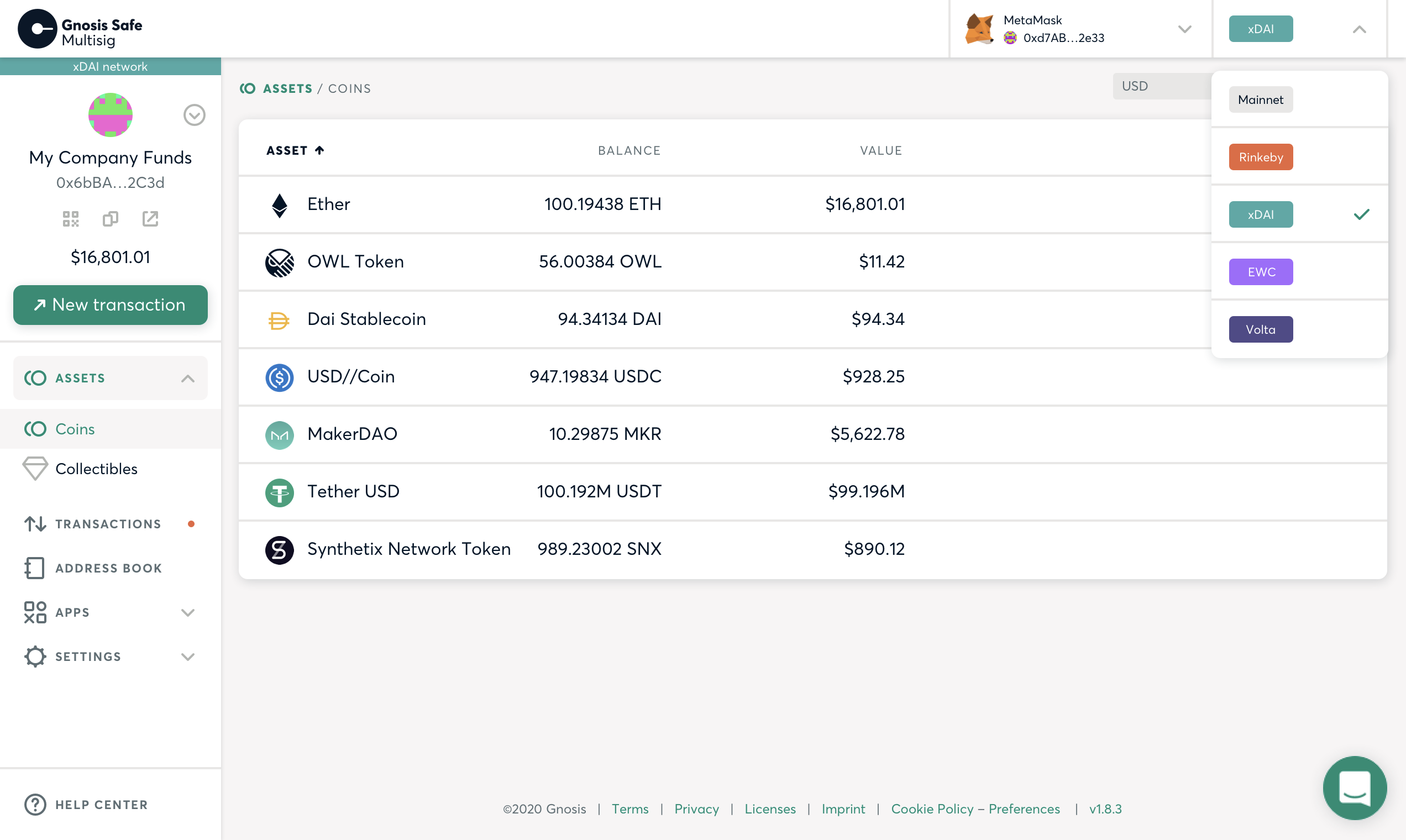Click the MetaMask fox icon
Screen dimensions: 1406x840
tap(980, 29)
